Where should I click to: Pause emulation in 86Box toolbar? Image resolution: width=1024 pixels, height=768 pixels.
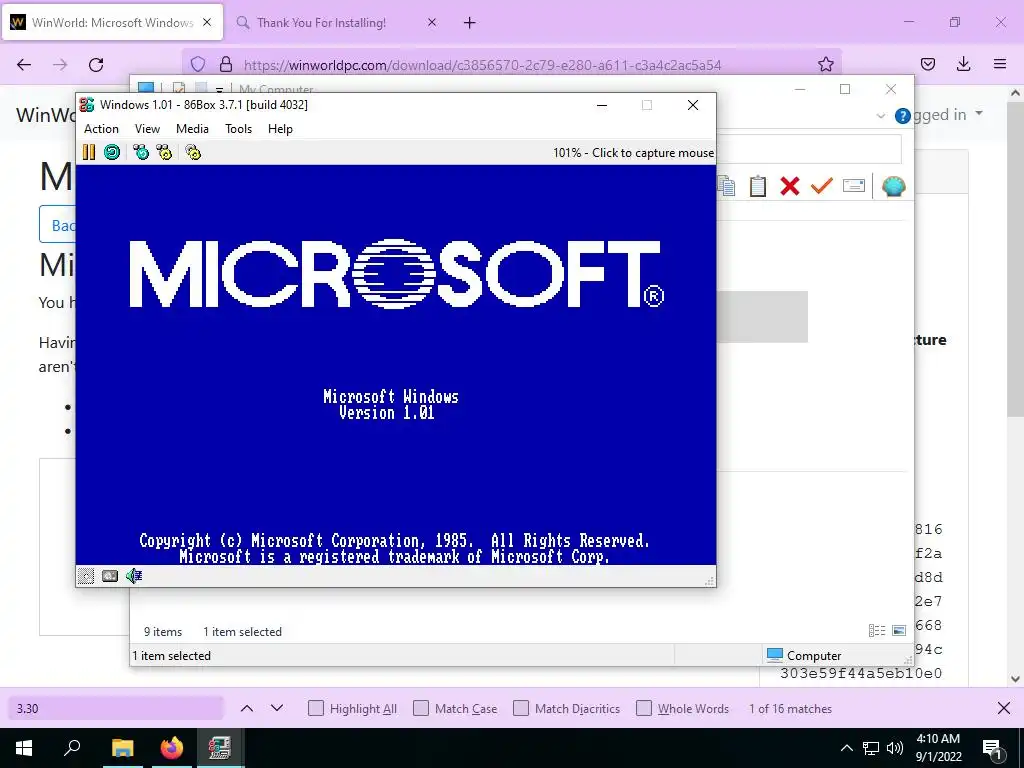click(89, 152)
